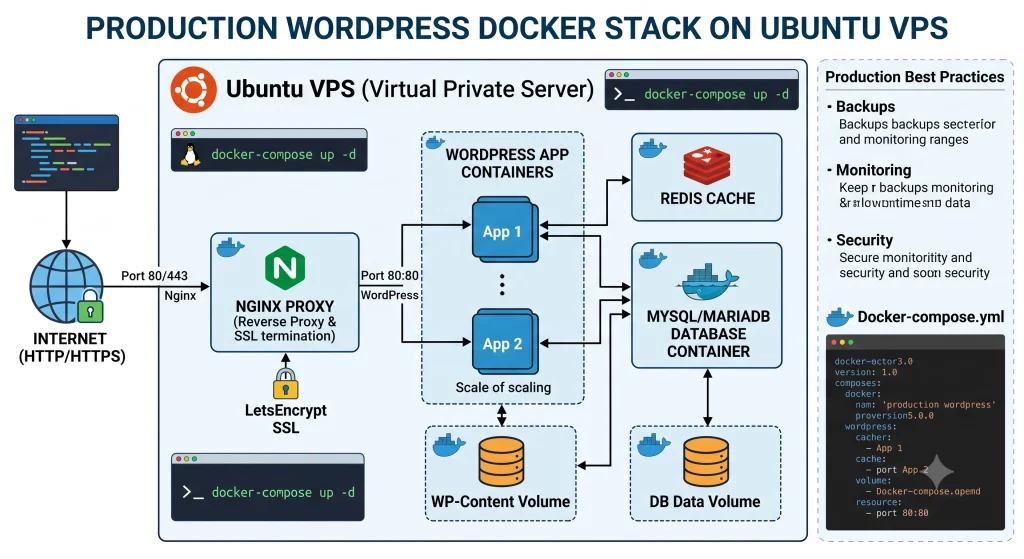Click the WordPress label under Port 80:80
This screenshot has width=1024, height=559.
click(x=389, y=295)
